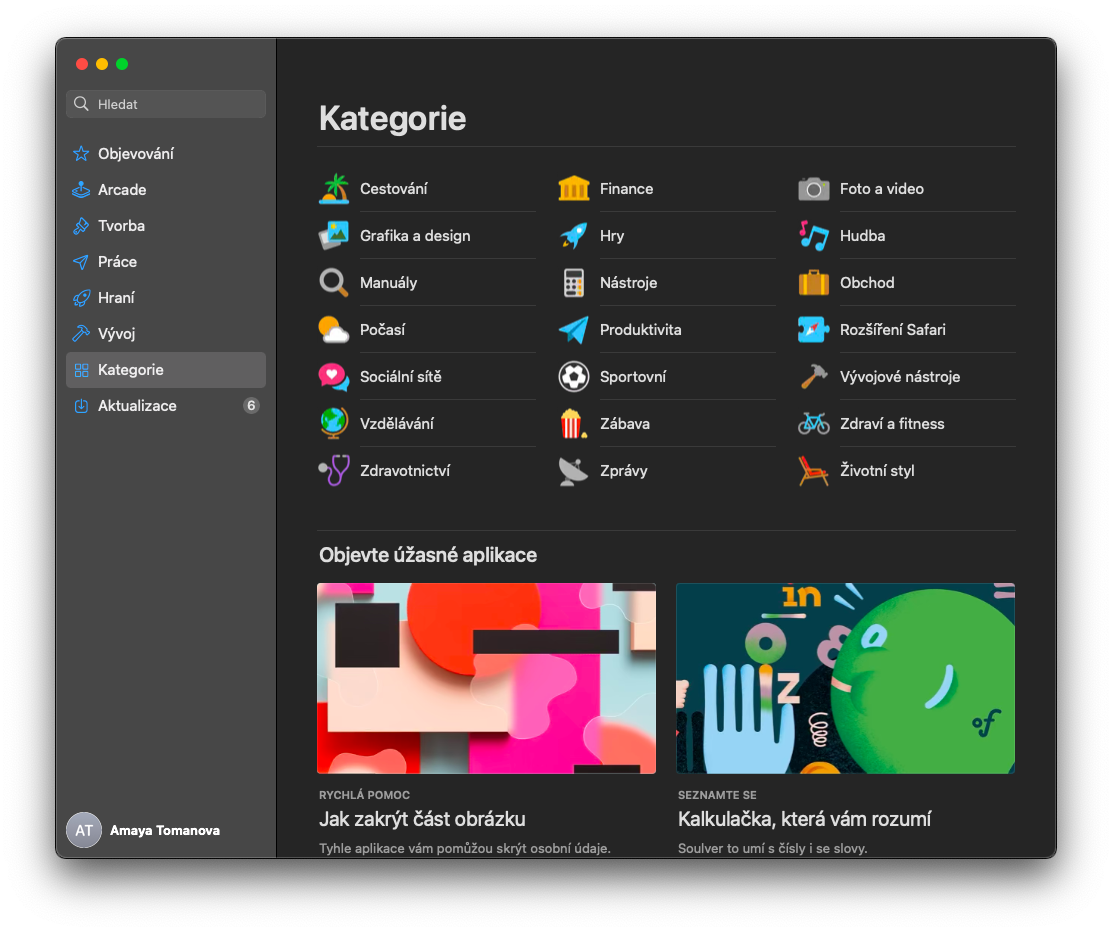This screenshot has height=932, width=1112.
Task: Go to Aktualizace in the sidebar
Action: [x=137, y=406]
